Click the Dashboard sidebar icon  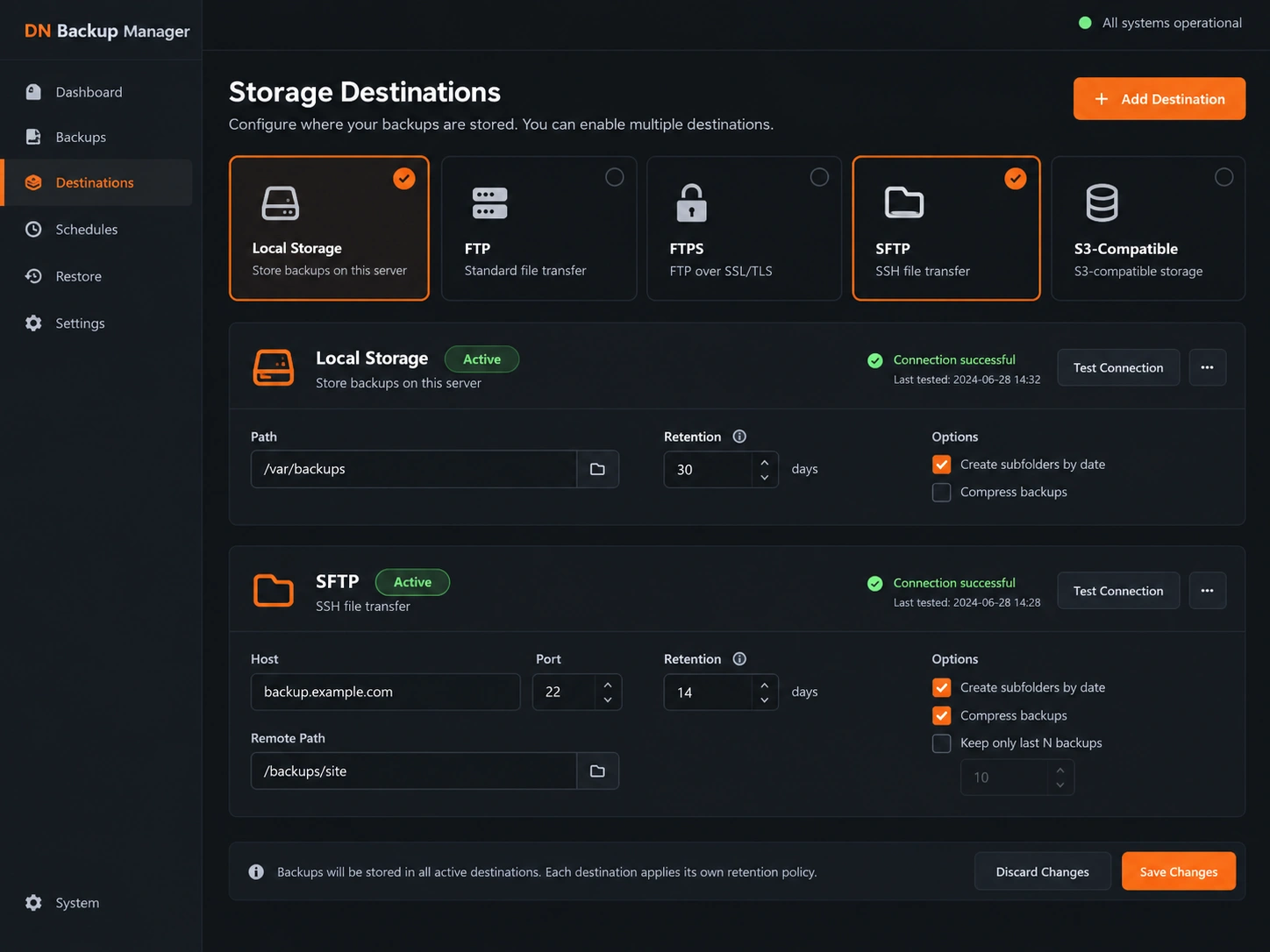click(33, 92)
